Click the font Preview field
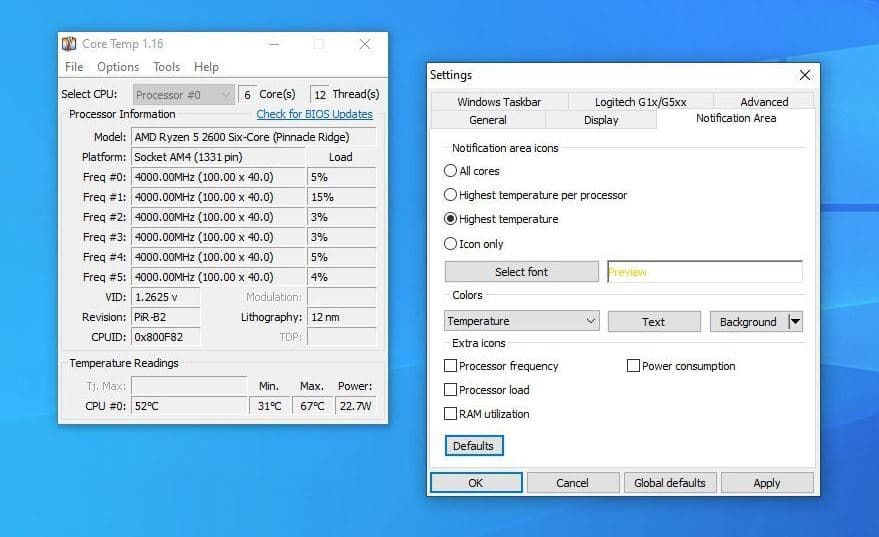The height and width of the screenshot is (537, 879). pyautogui.click(x=704, y=272)
